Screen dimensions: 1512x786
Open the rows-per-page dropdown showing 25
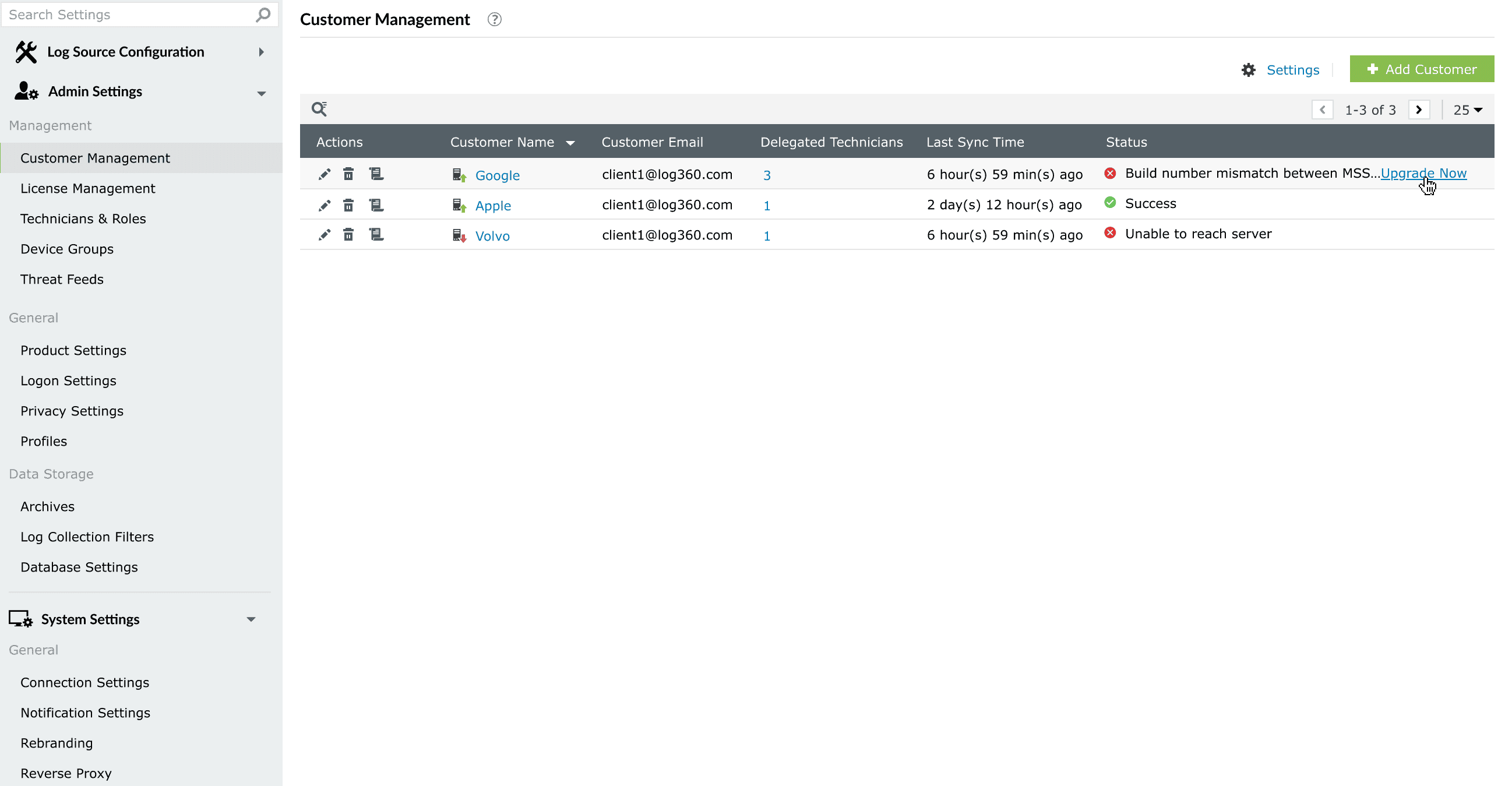[1467, 110]
